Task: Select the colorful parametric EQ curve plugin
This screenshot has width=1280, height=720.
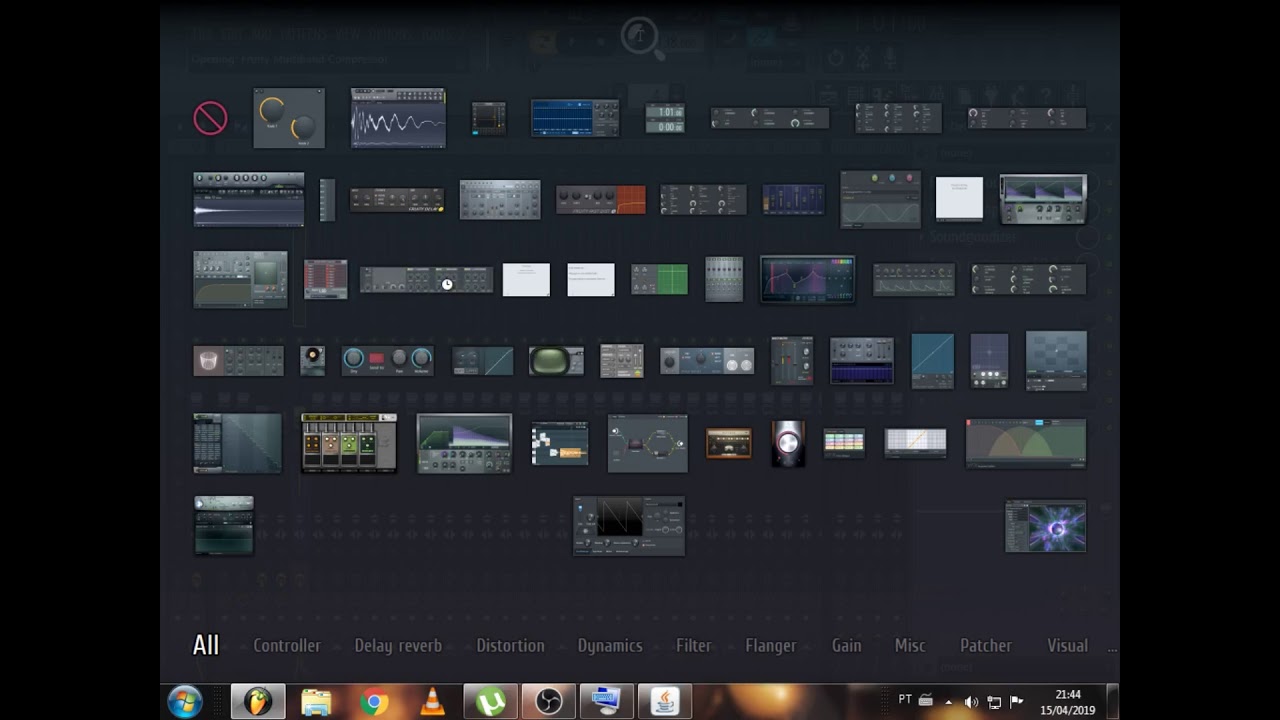Action: point(807,279)
